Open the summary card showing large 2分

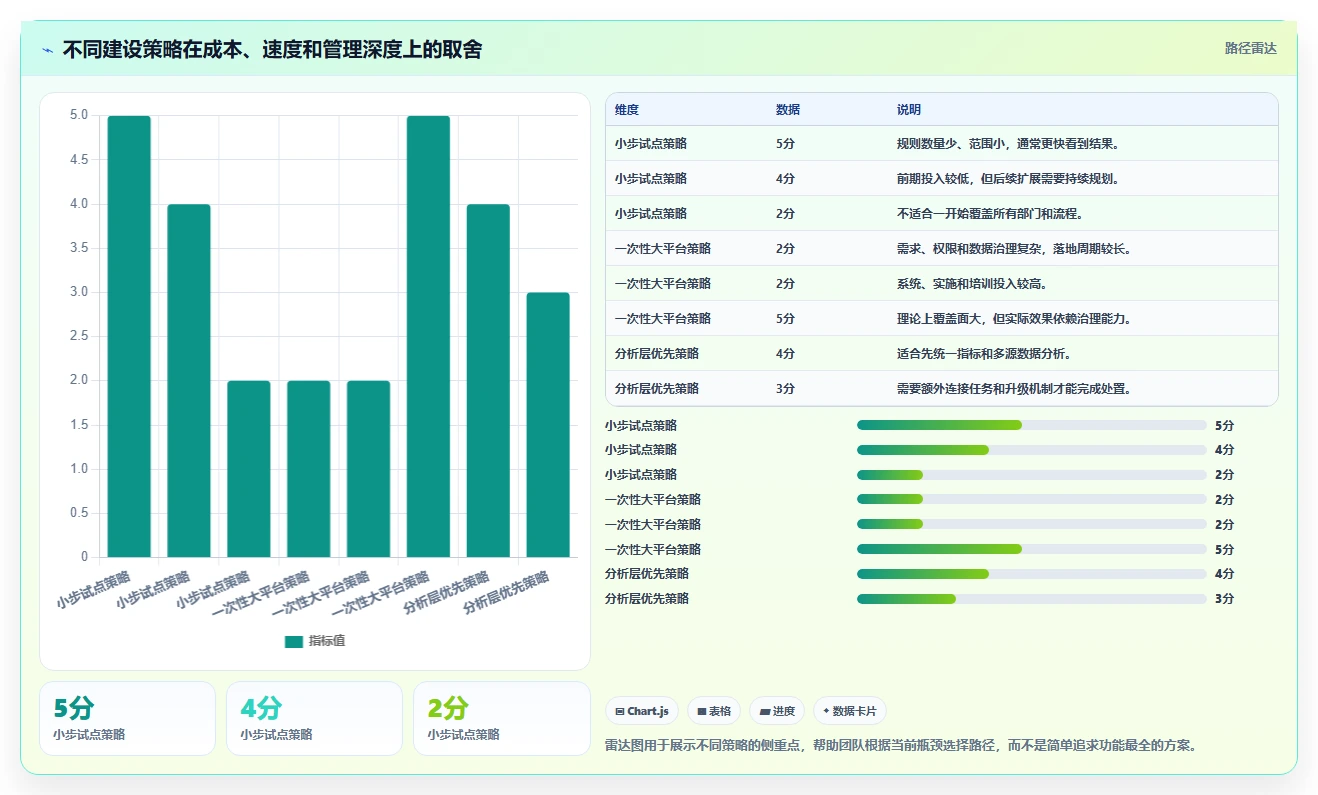pos(501,718)
